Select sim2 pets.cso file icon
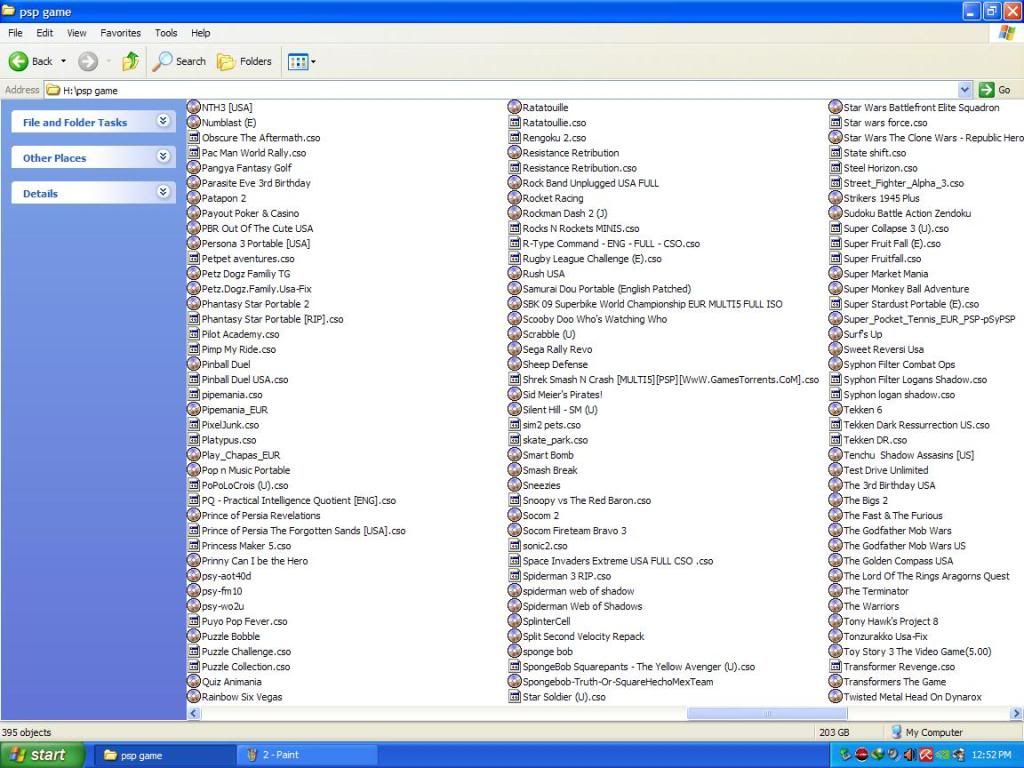 (514, 424)
